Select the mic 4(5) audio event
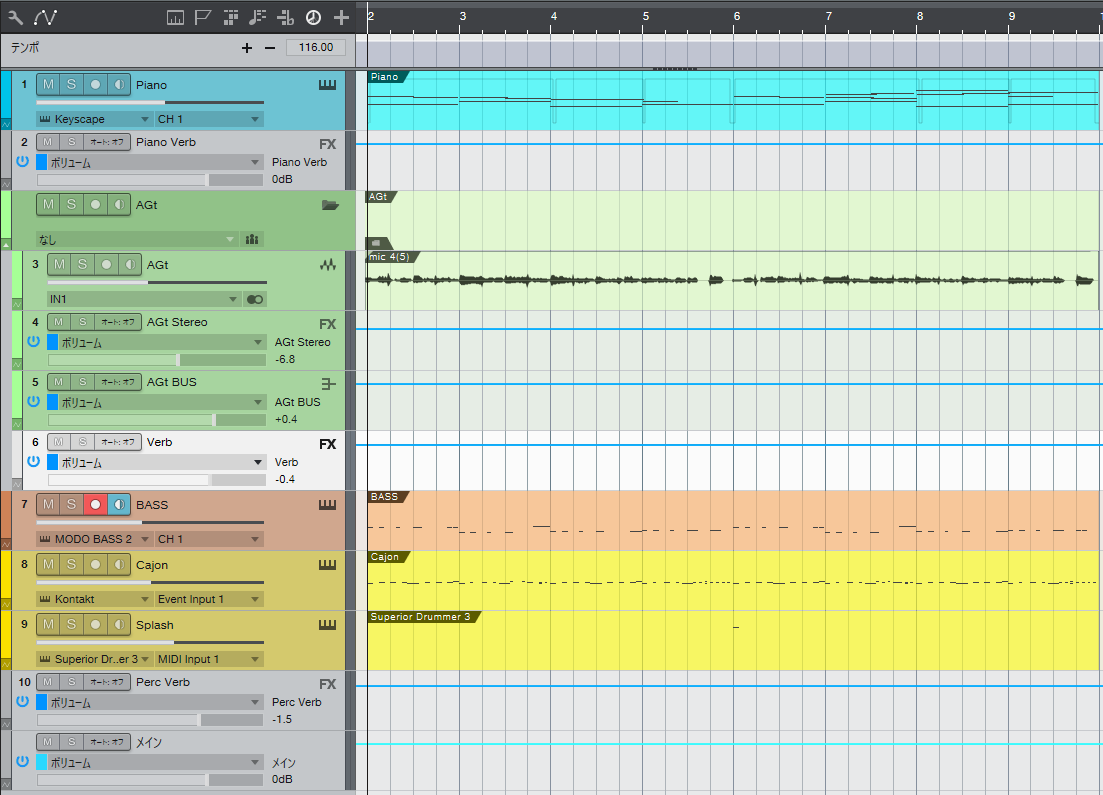The width and height of the screenshot is (1103, 795). 732,281
